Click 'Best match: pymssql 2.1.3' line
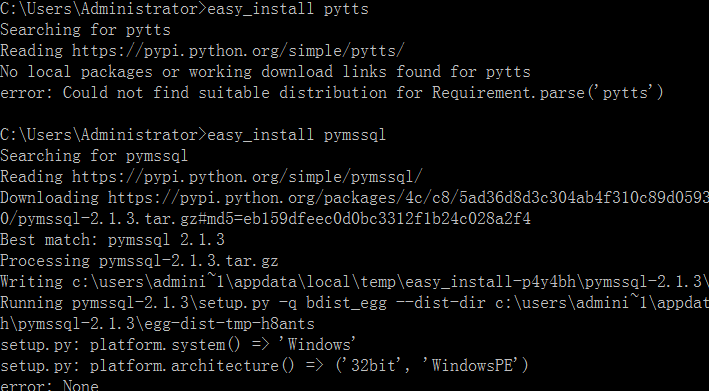Image resolution: width=709 pixels, height=391 pixels. [x=112, y=240]
